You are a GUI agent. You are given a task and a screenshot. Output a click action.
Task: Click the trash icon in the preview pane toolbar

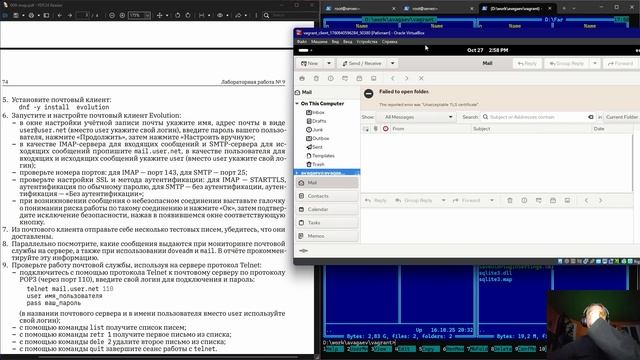(x=510, y=200)
